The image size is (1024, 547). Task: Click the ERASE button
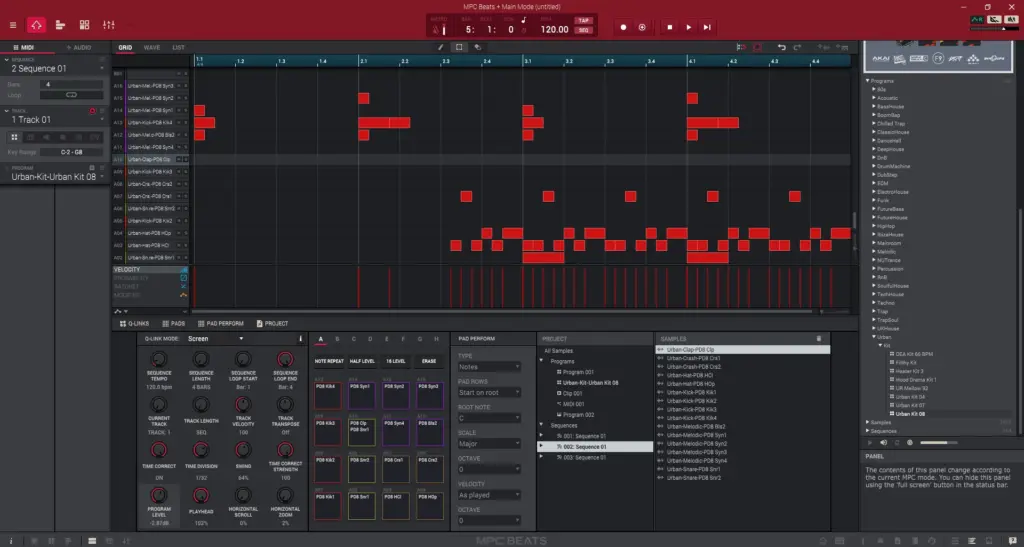(429, 361)
